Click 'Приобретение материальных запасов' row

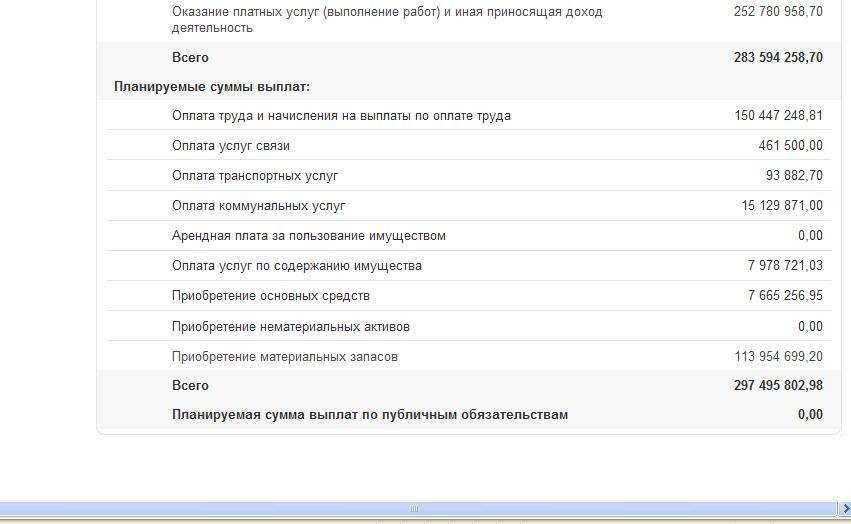(x=469, y=357)
